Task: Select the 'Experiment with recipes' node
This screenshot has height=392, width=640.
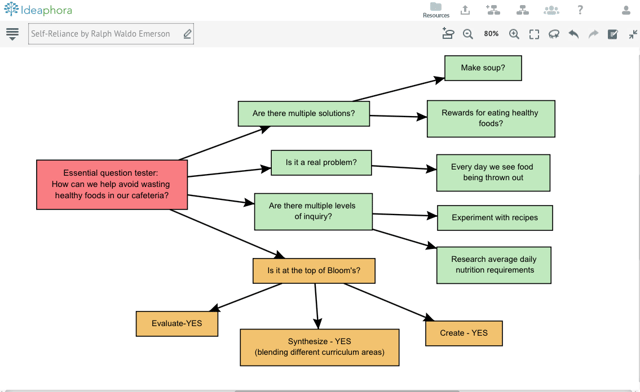Action: (x=495, y=218)
